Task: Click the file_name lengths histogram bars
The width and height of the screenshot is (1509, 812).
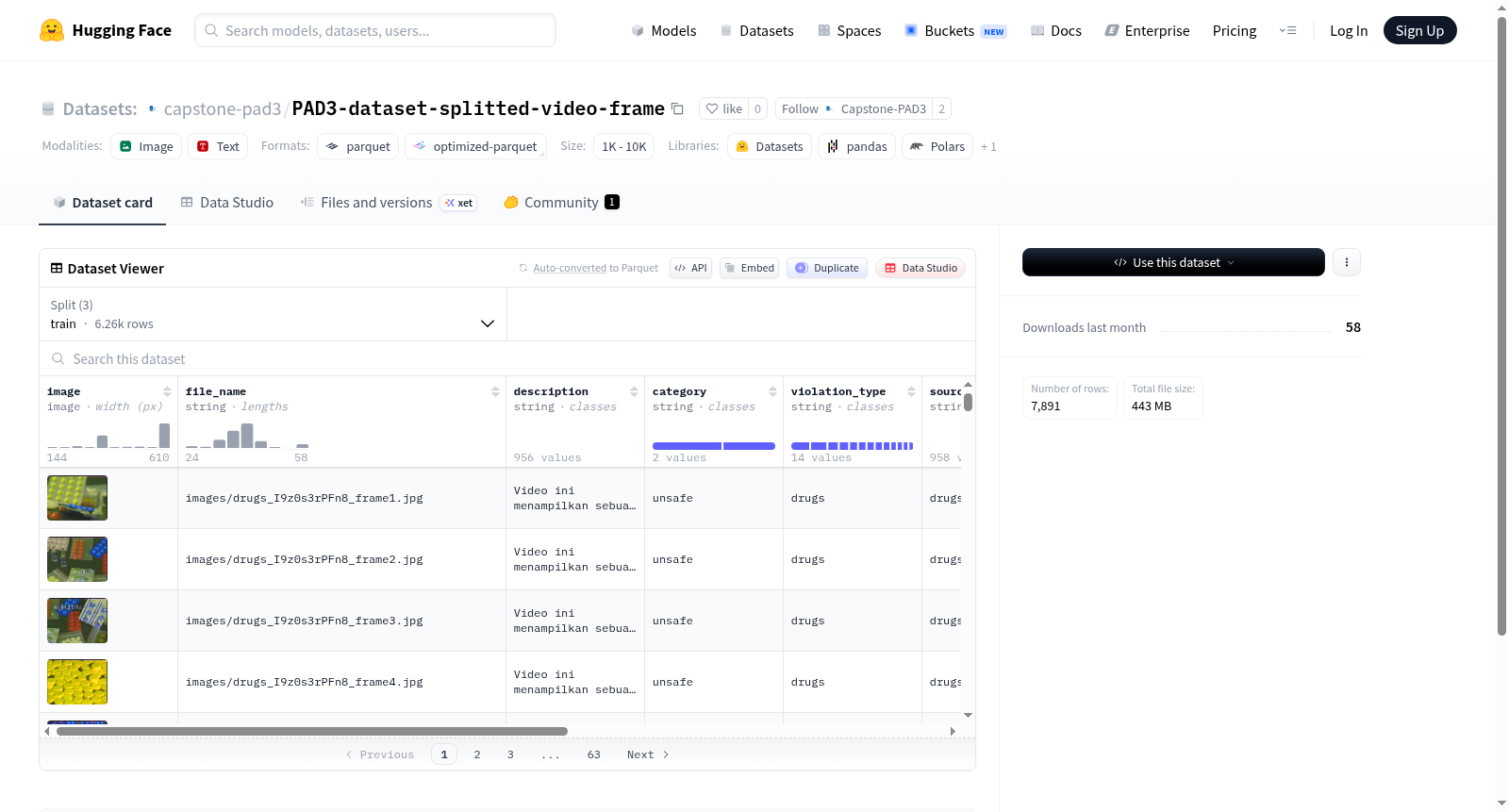Action: (247, 435)
